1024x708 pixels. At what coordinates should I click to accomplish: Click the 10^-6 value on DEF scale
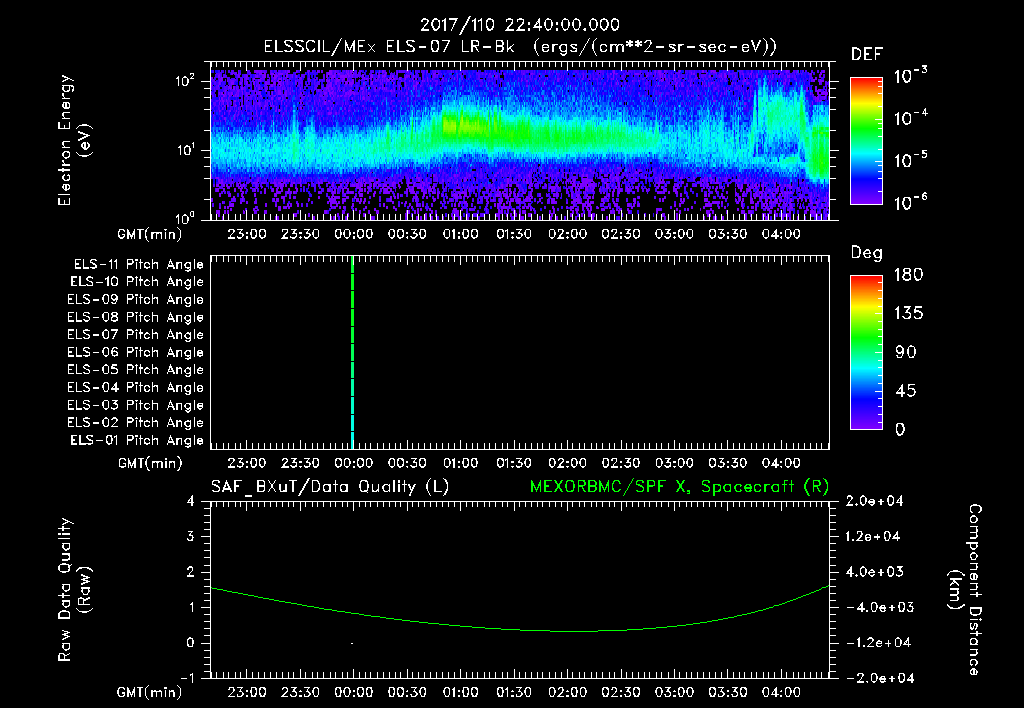point(911,202)
